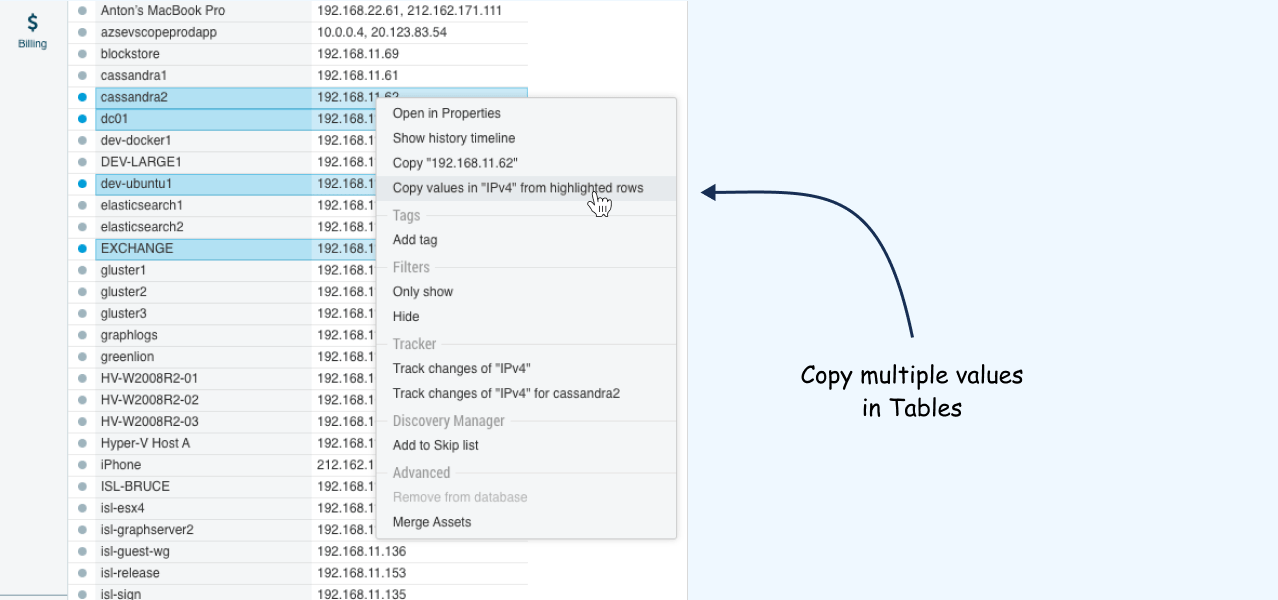Viewport: 1278px width, 600px height.
Task: Click the isl-guest-wg asset name
Action: [135, 551]
